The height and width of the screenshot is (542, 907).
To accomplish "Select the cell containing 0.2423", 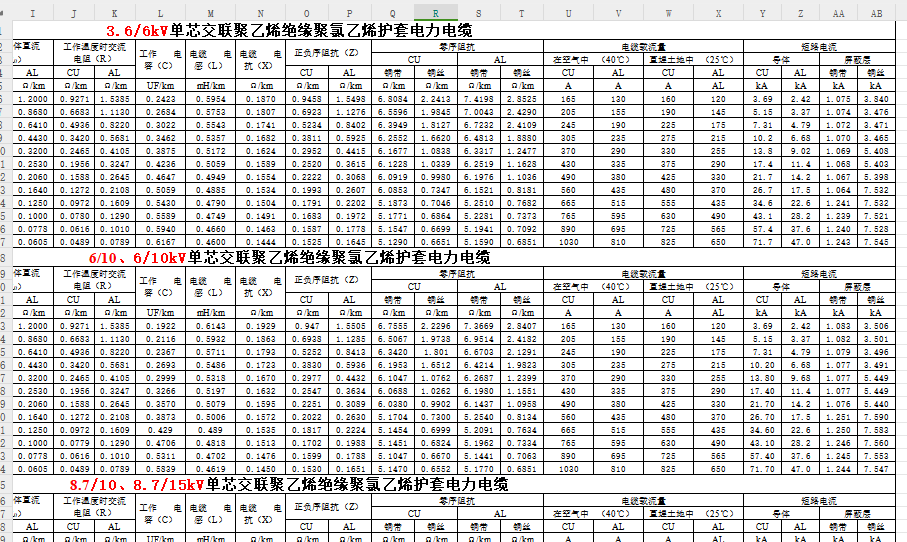I will 160,99.
